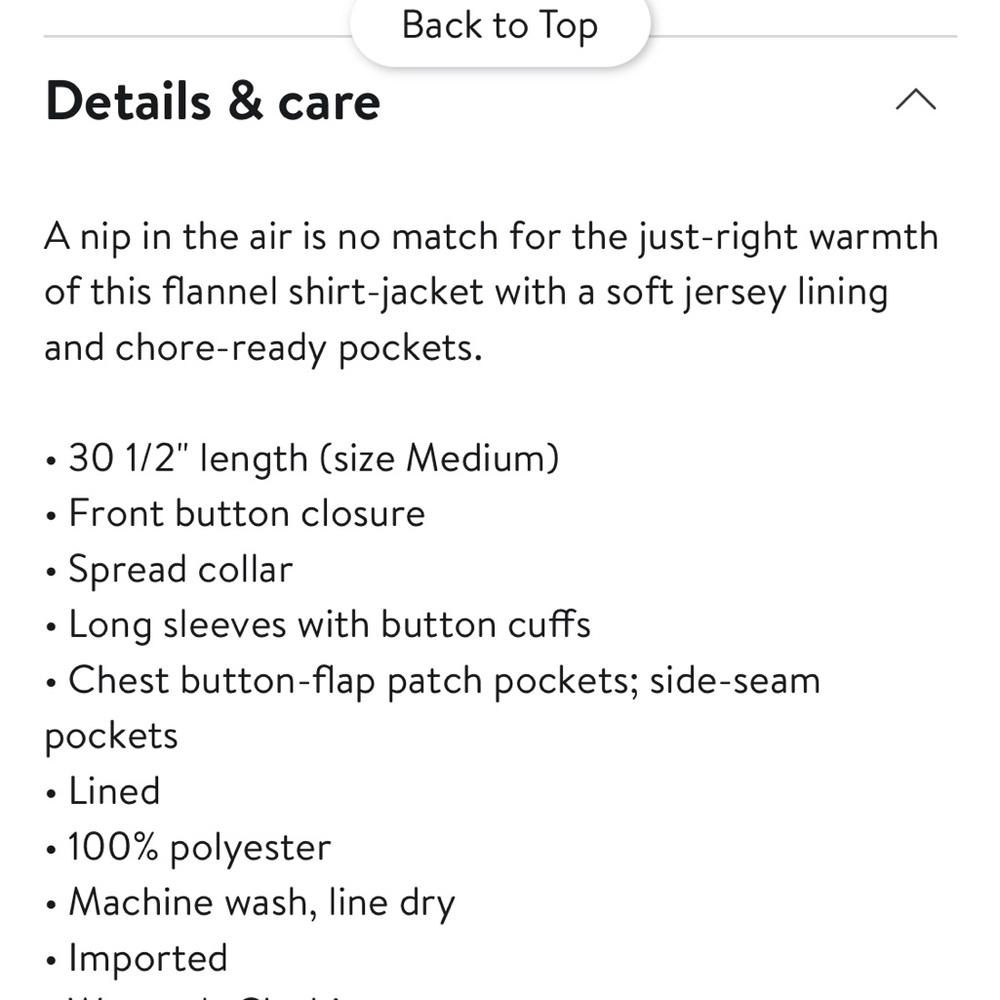Image resolution: width=1000 pixels, height=1000 pixels.
Task: Click the 'Lined' bullet point
Action: pos(113,791)
